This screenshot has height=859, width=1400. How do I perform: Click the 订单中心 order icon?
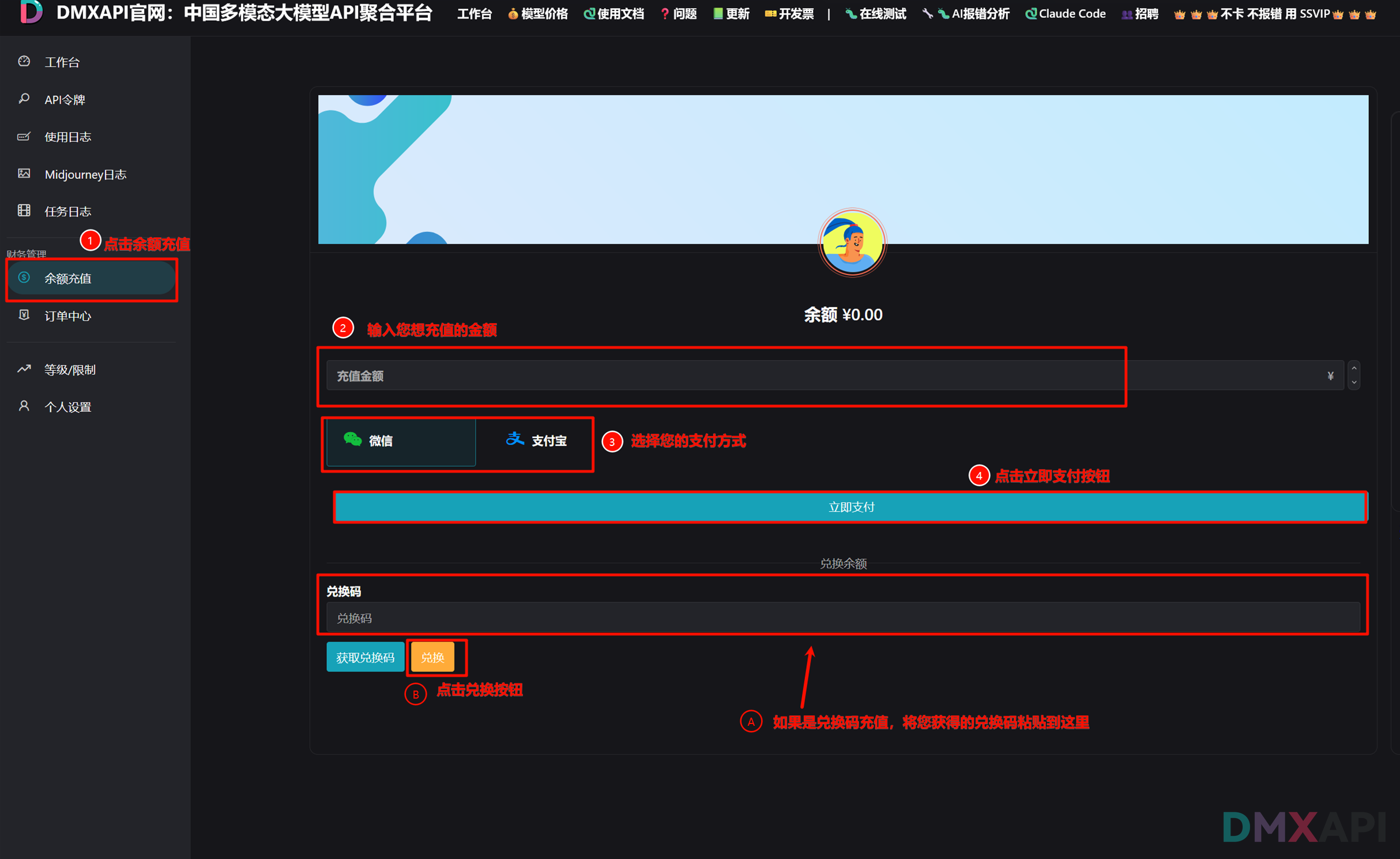[24, 315]
